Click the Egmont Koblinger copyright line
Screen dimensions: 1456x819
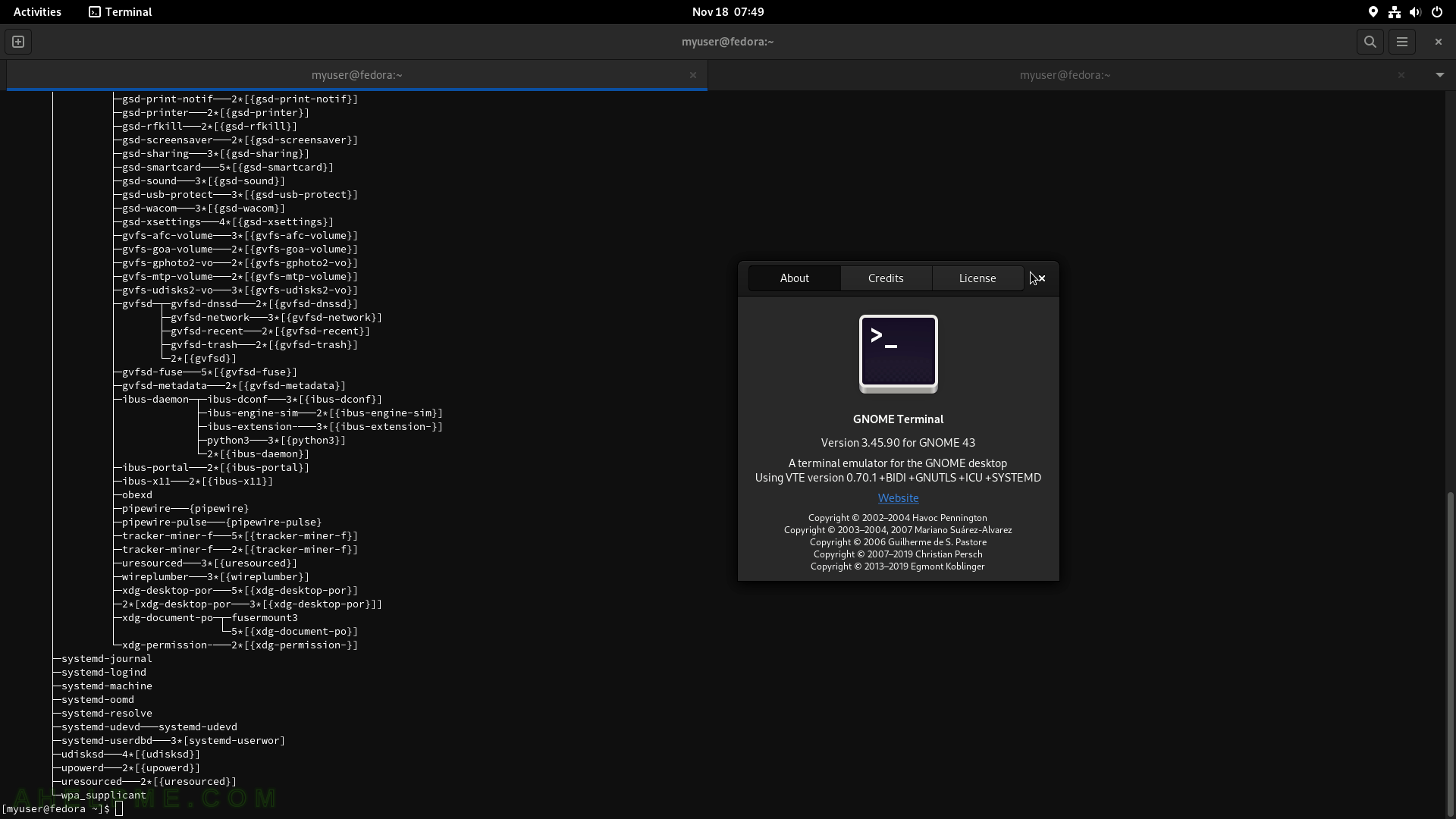point(898,566)
